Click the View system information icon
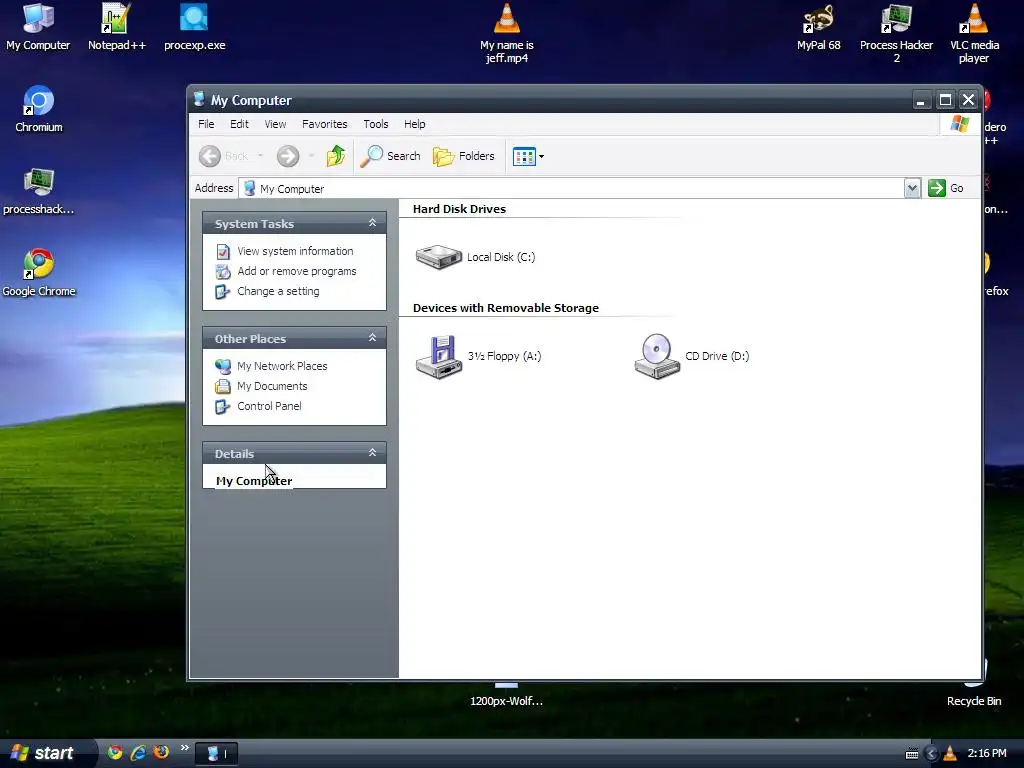The height and width of the screenshot is (768, 1024). tap(223, 251)
